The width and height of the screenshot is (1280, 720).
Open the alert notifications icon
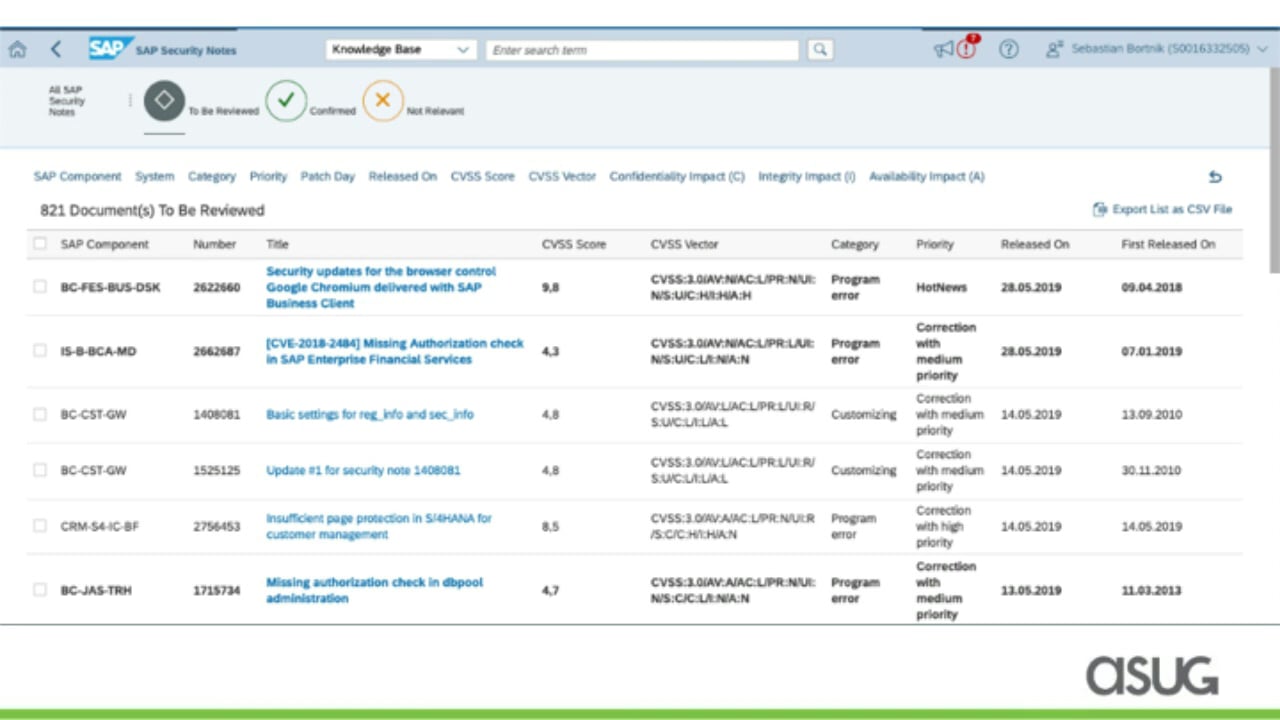coord(967,48)
